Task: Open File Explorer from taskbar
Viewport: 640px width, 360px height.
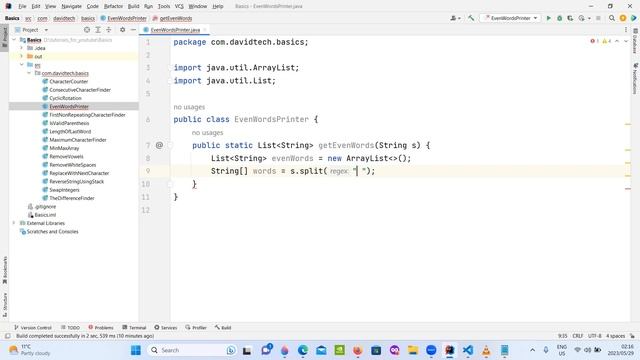Action: (x=413, y=350)
